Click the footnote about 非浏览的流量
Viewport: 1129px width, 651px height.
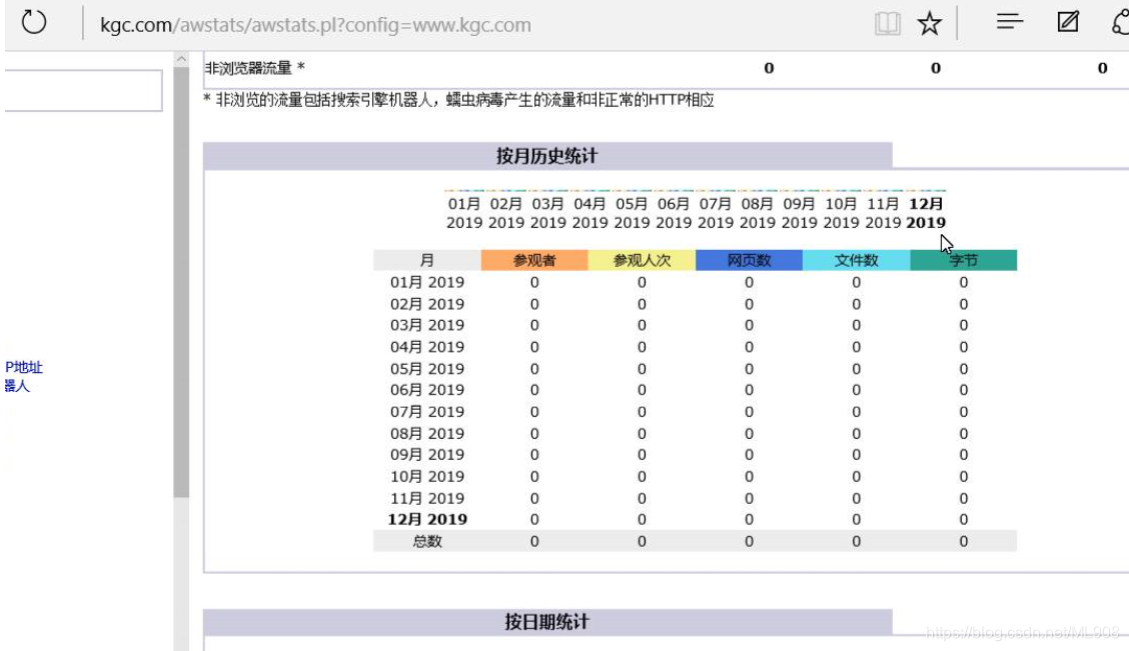459,100
